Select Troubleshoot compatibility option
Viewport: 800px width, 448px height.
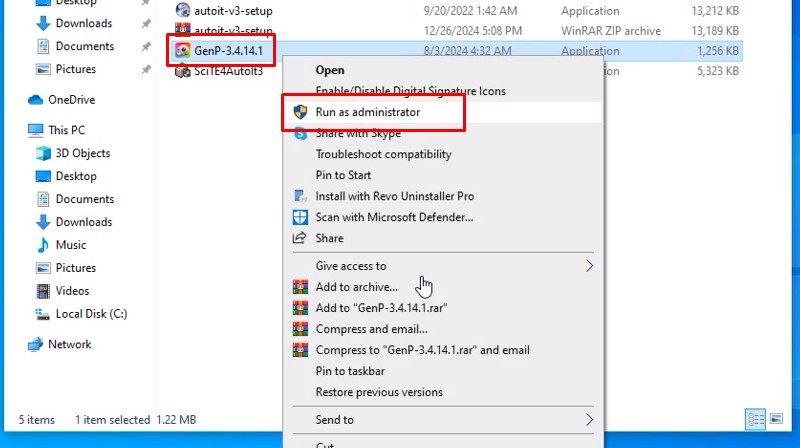(x=383, y=154)
